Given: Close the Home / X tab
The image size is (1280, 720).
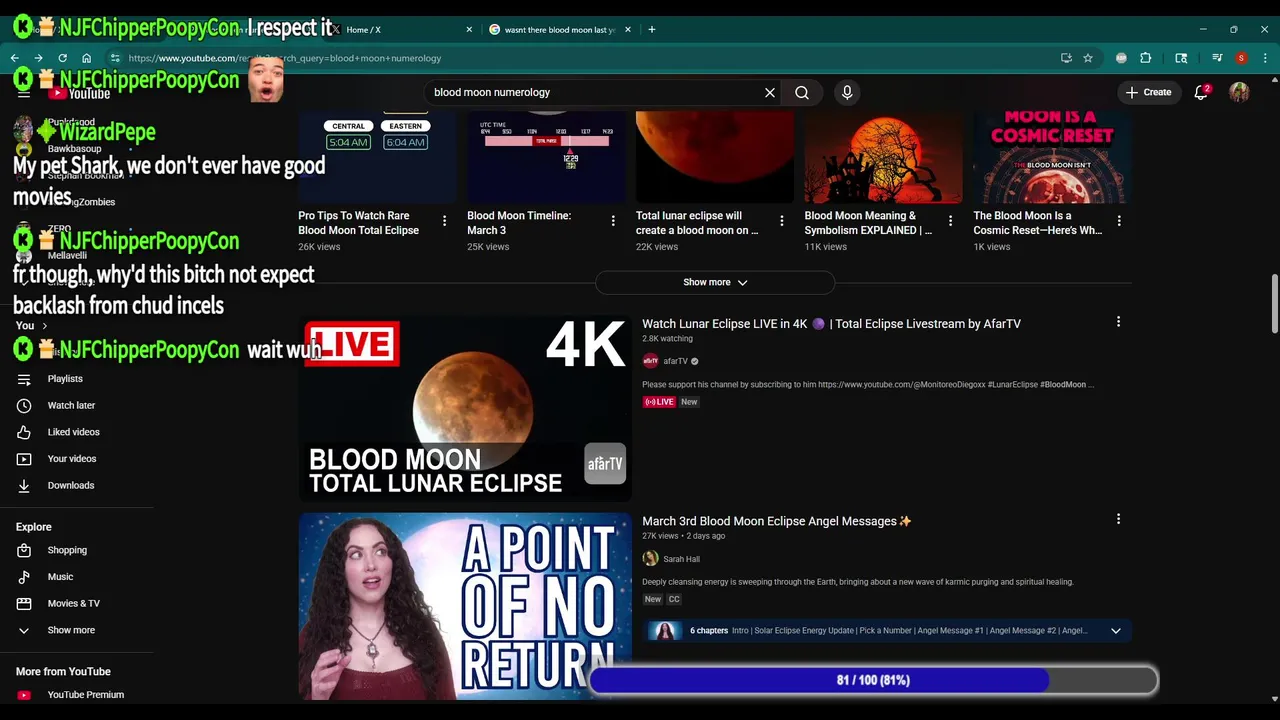Looking at the screenshot, I should pos(469,30).
